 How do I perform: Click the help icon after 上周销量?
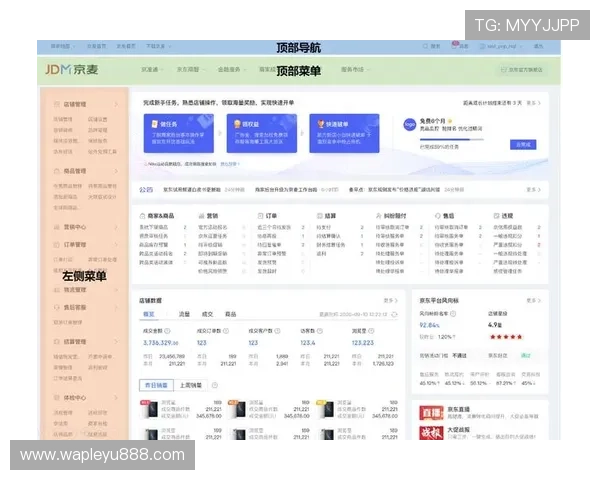click(x=215, y=385)
